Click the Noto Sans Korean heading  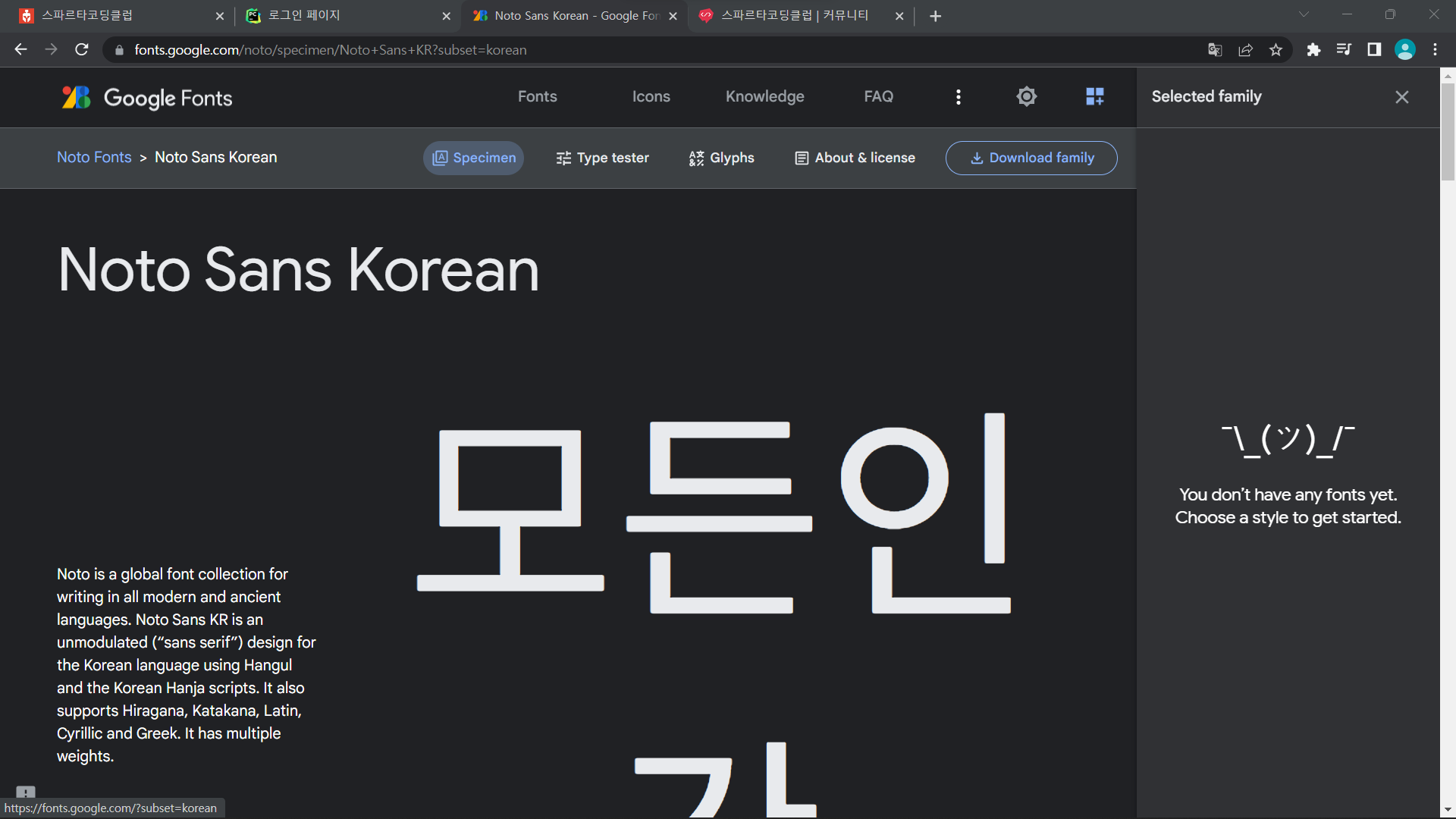298,270
